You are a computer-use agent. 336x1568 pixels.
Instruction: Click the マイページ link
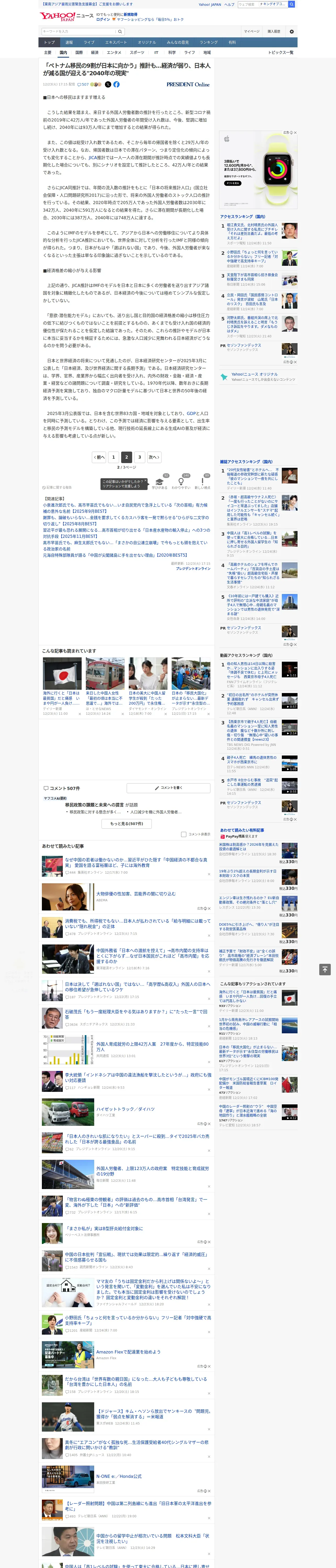(x=252, y=32)
